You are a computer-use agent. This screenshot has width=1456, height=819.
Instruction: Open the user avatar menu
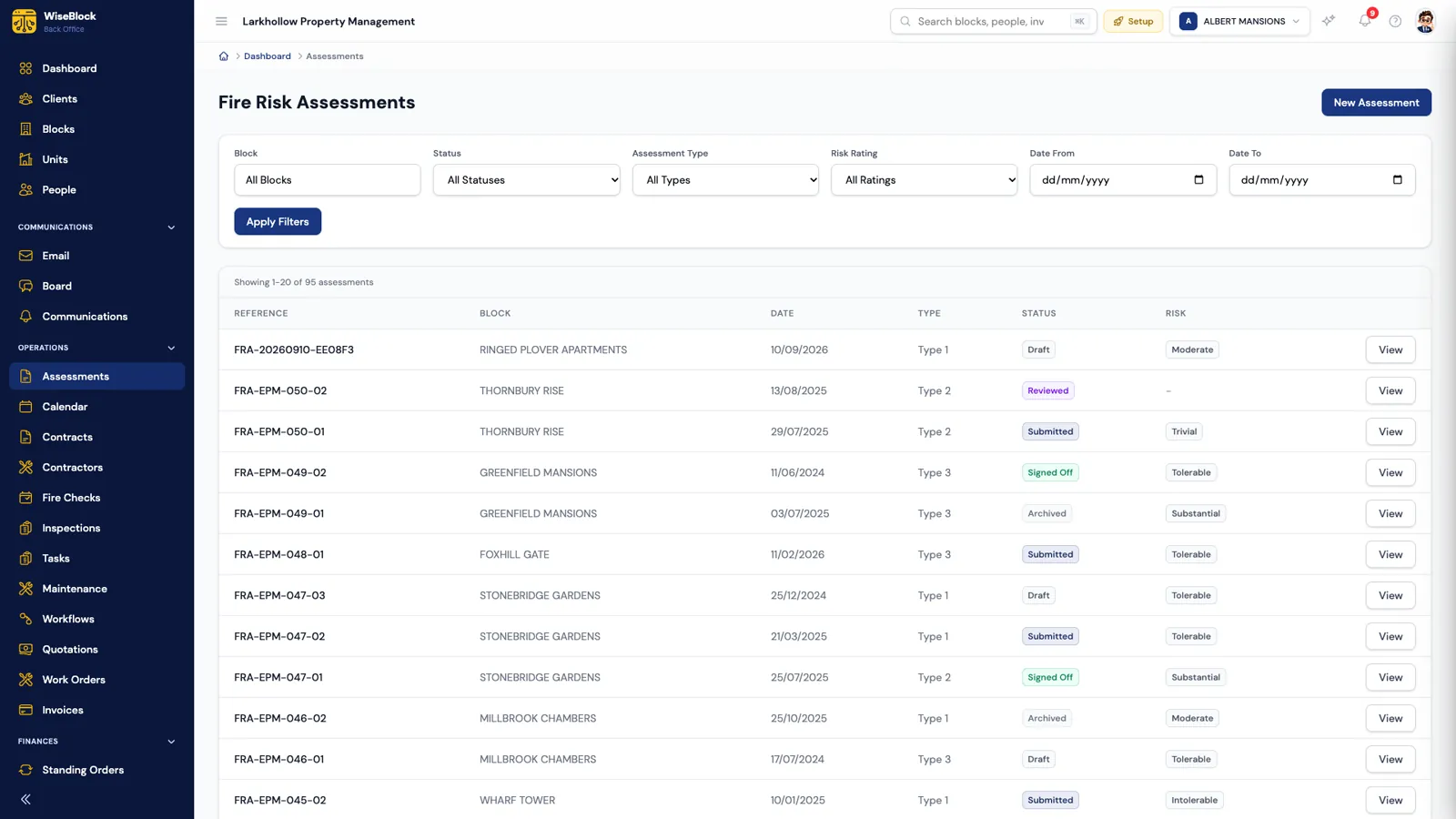1425,21
